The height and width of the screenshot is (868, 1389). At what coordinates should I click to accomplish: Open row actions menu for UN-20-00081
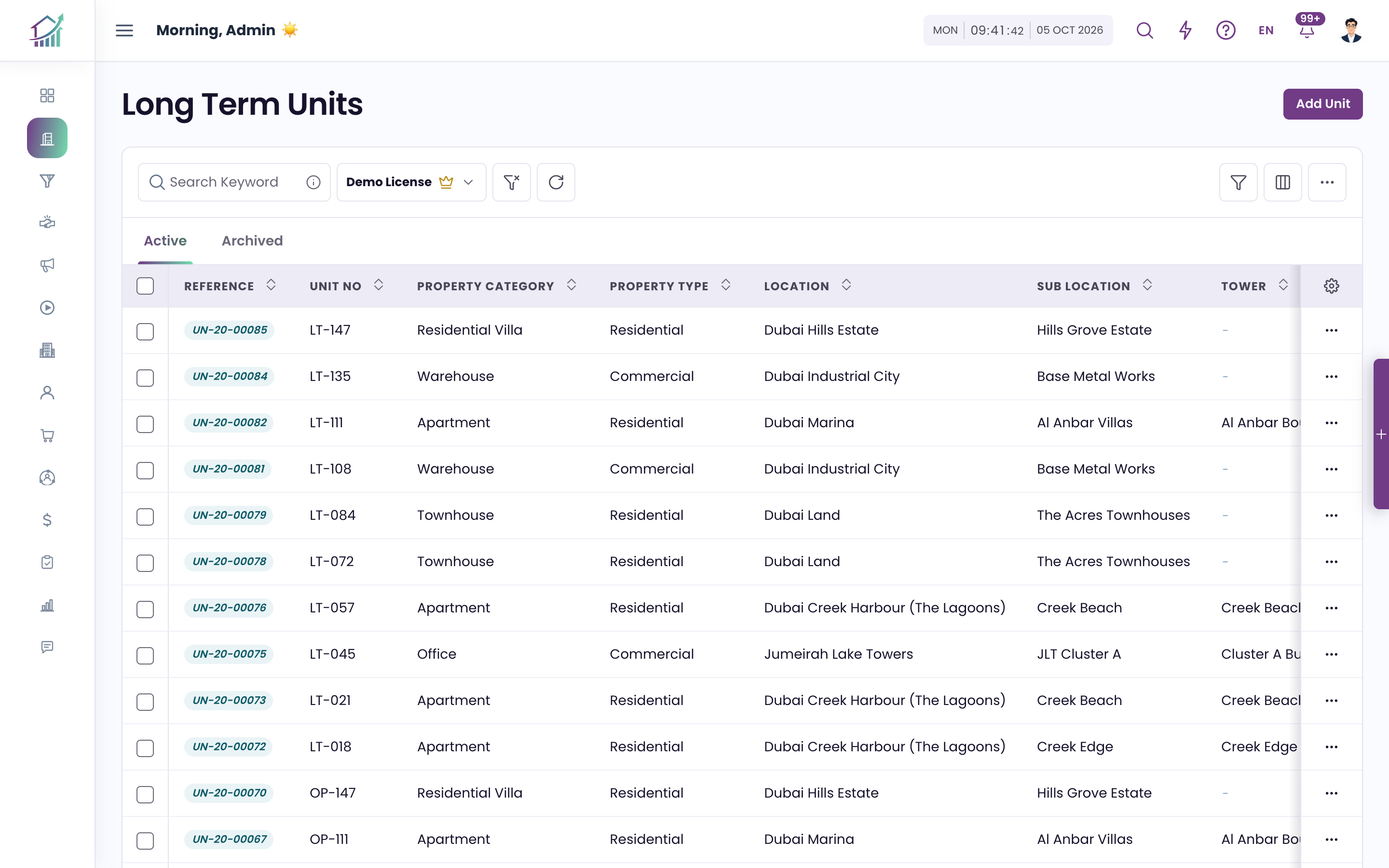coord(1331,469)
